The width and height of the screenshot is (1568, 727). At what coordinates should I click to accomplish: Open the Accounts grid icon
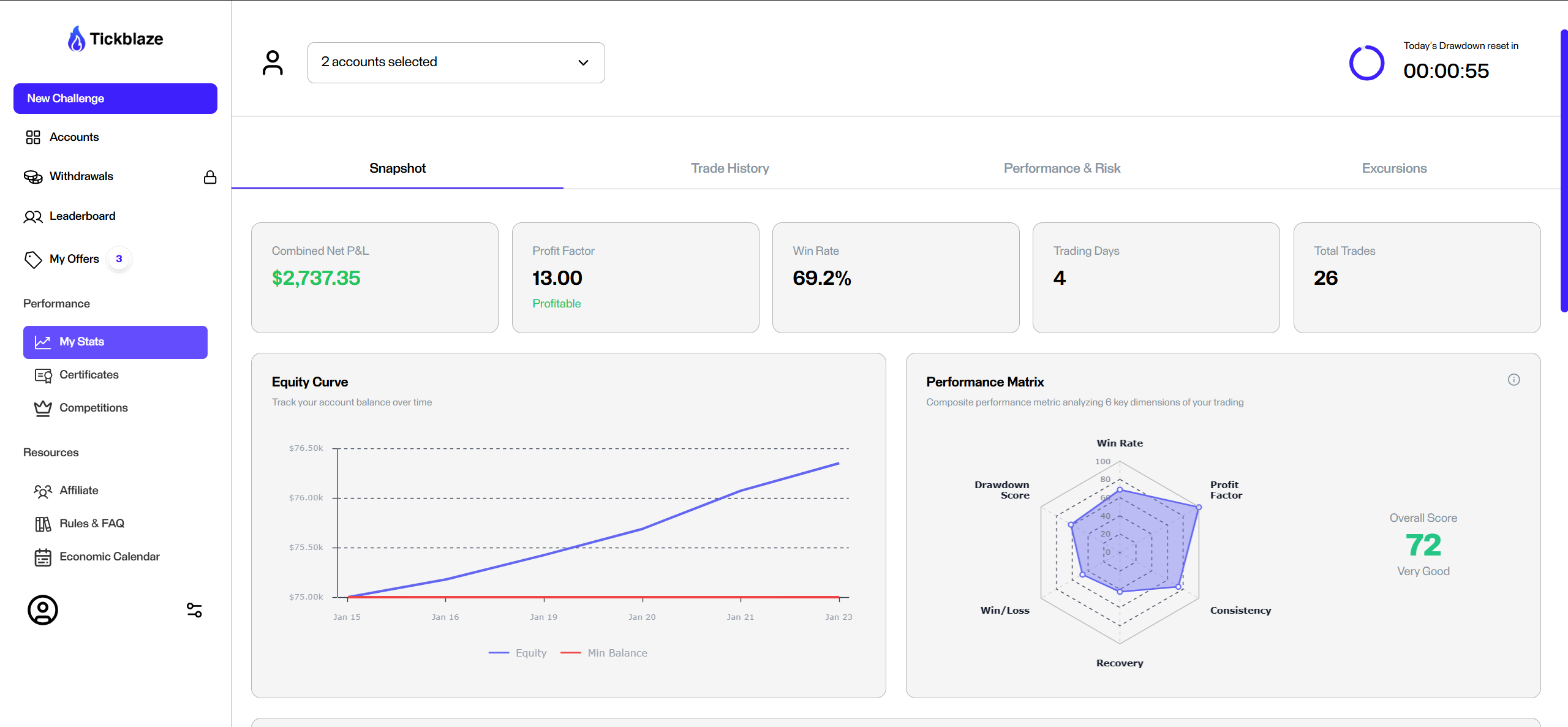tap(33, 137)
